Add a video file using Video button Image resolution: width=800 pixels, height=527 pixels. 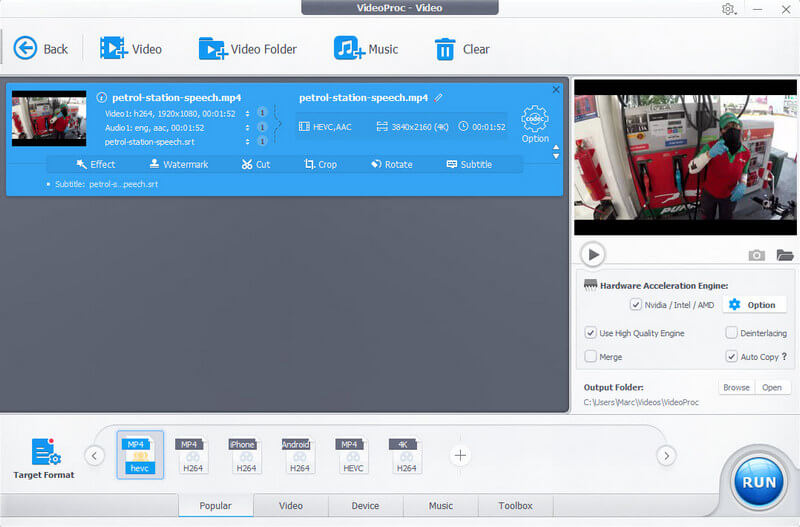(131, 49)
